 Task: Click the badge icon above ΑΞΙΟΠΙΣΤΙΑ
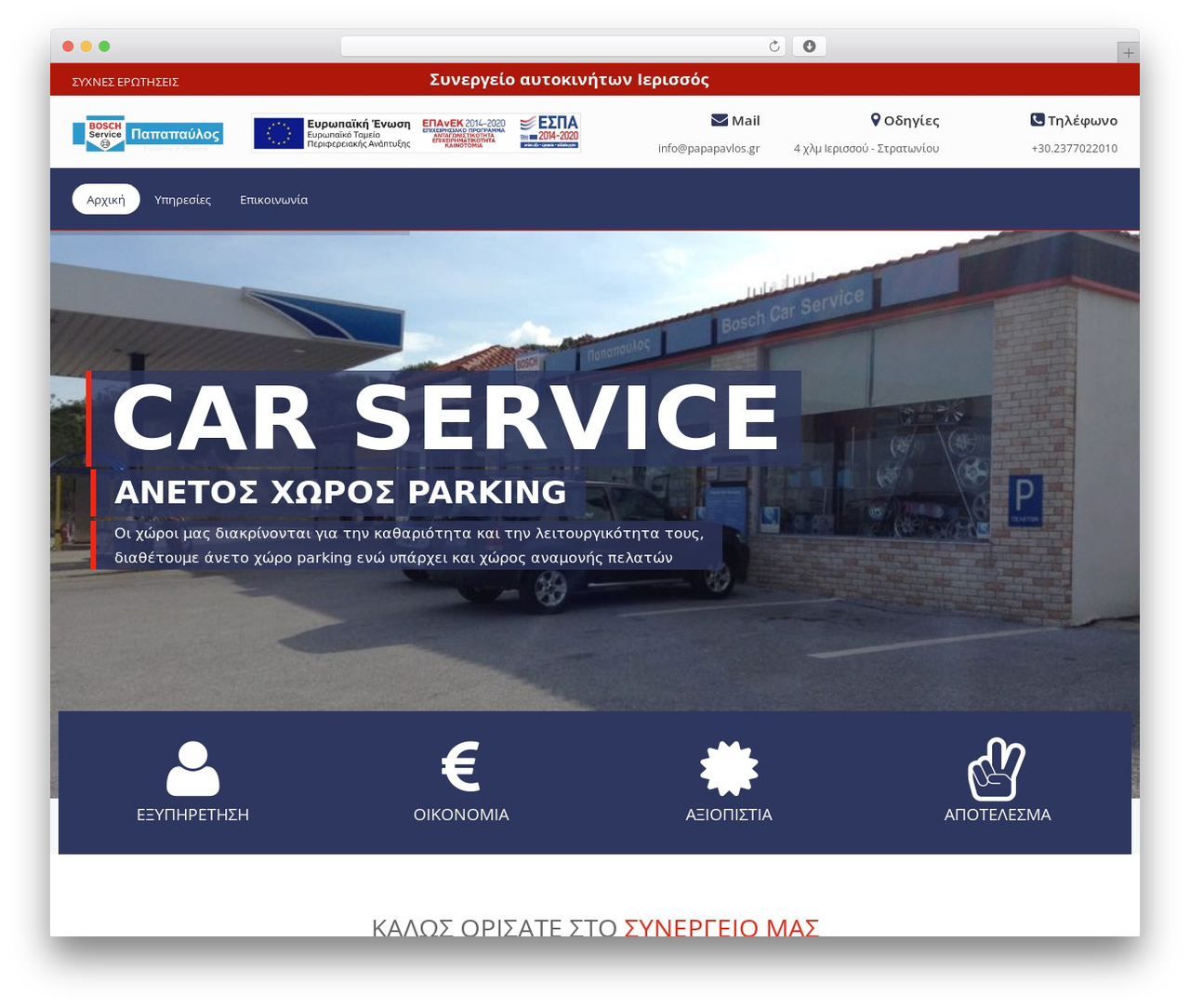point(729,768)
